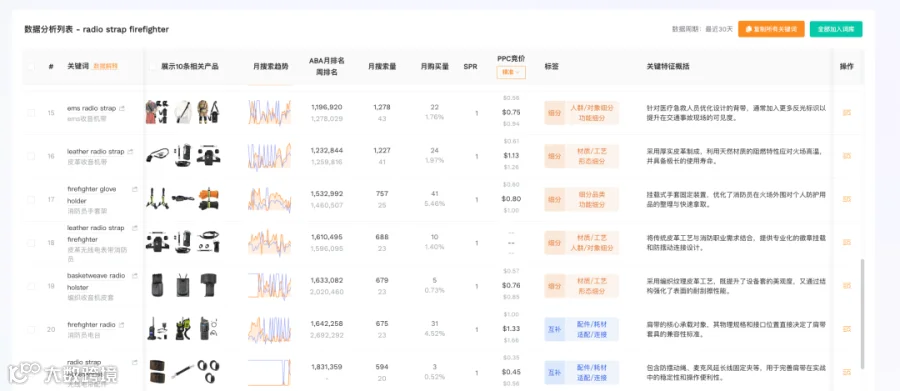Click purchase rate 5.46%
900x391 pixels.
pyautogui.click(x=435, y=204)
